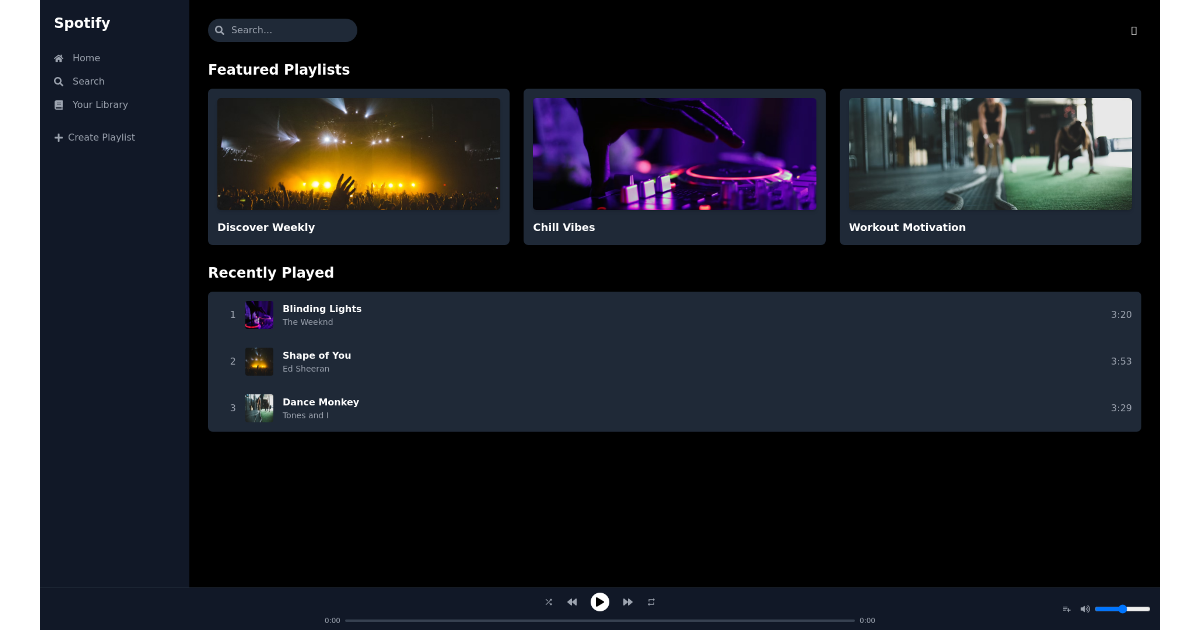The height and width of the screenshot is (630, 1200).
Task: Open the Discover Weekly playlist
Action: (x=358, y=167)
